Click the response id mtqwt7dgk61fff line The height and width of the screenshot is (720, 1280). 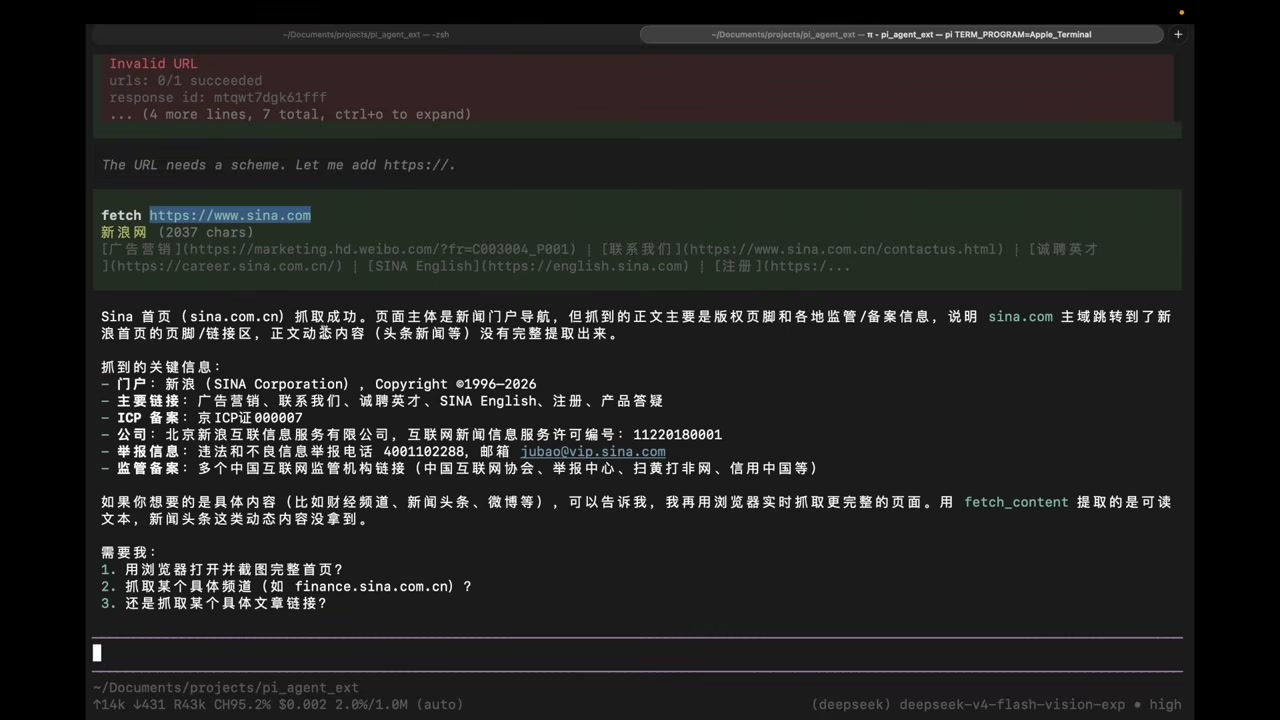[x=218, y=97]
